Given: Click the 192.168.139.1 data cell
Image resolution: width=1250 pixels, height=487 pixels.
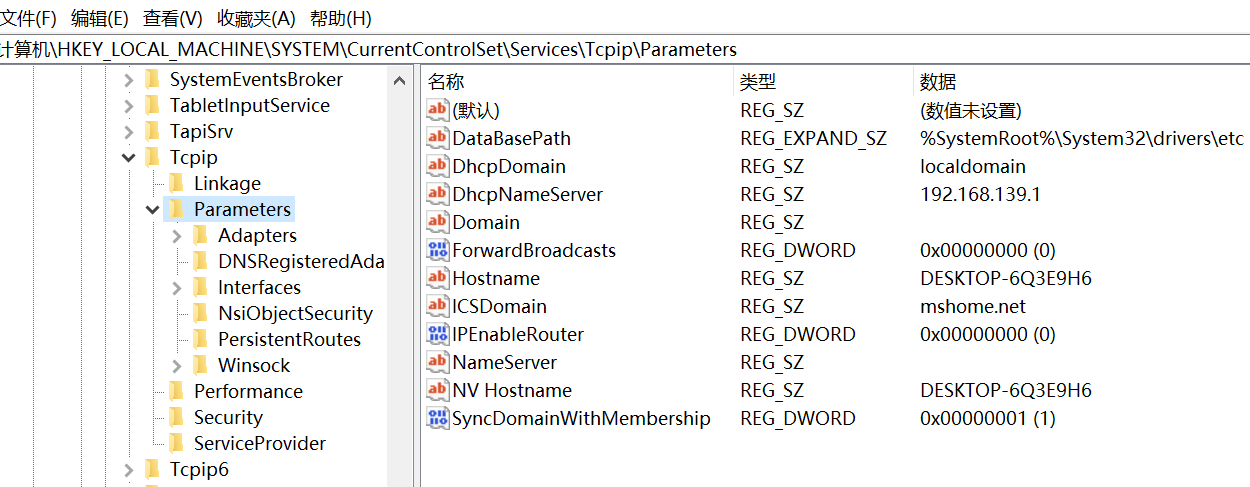Looking at the screenshot, I should pyautogui.click(x=980, y=194).
